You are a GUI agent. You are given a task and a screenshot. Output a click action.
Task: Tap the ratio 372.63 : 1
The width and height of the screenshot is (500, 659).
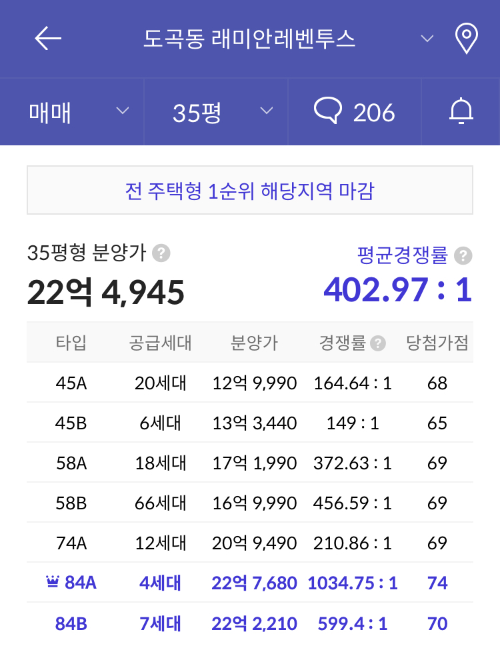click(x=353, y=463)
